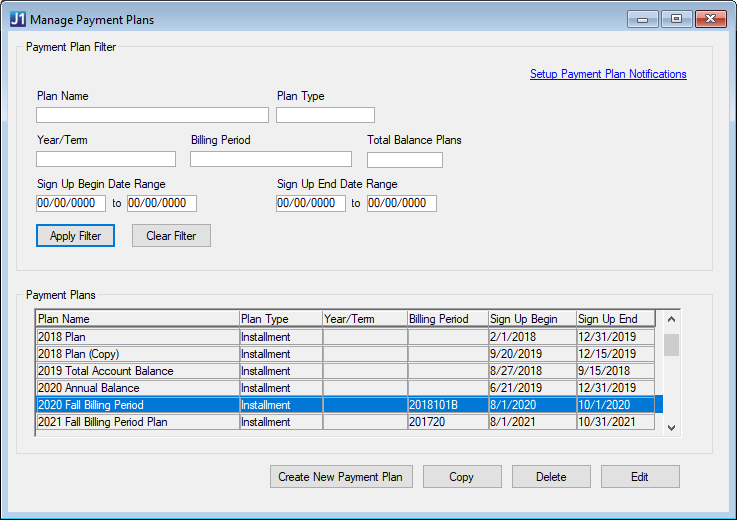Select the Billing Period filter field
This screenshot has height=520, width=737.
[271, 159]
